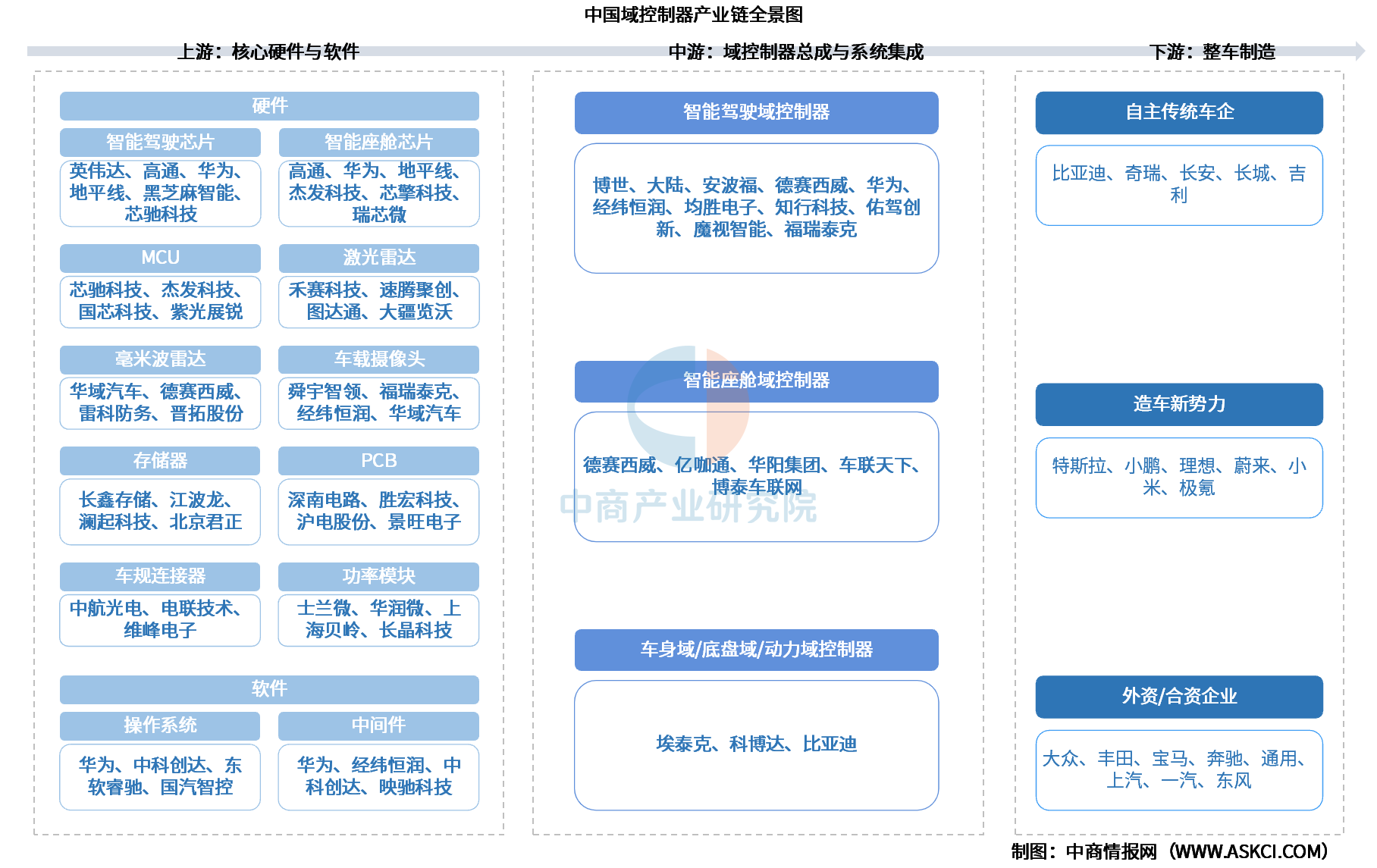Select the midstream heading 中游：域控制器总成与系统集成
The image size is (1377, 868).
796,52
